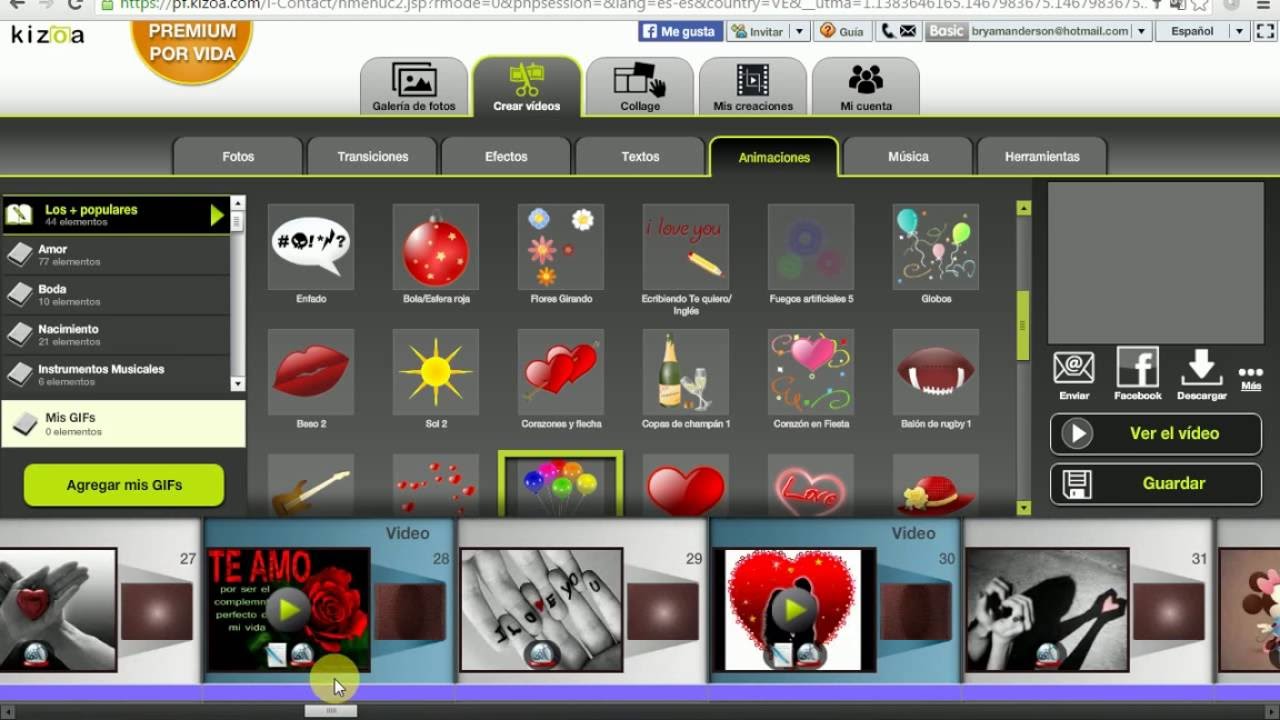Open the Collage section
This screenshot has width=1280, height=720.
click(640, 87)
